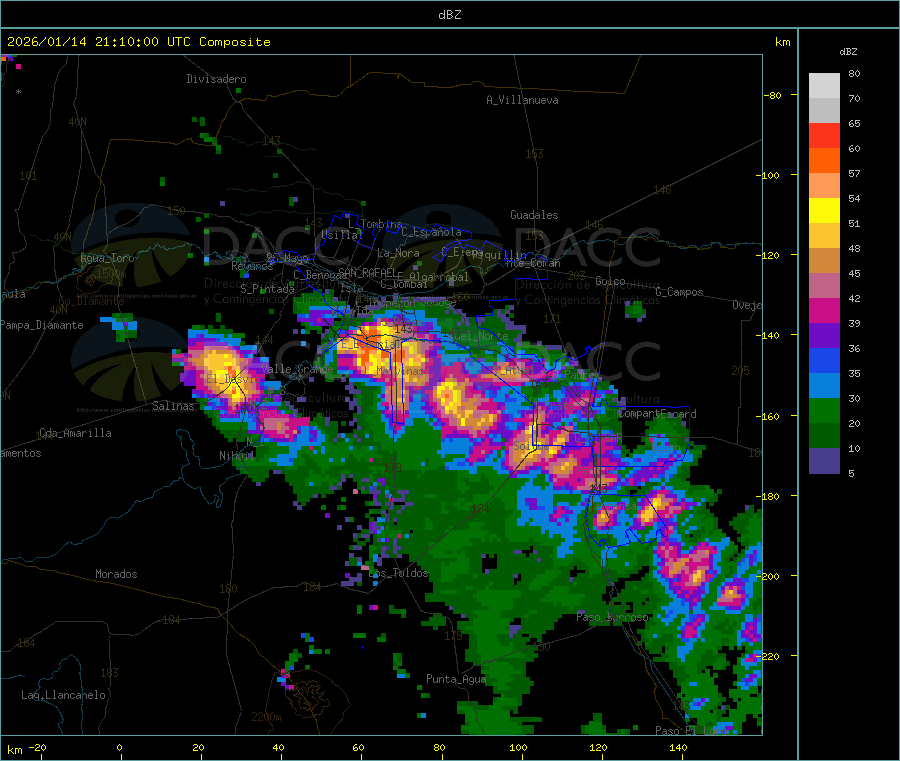Image resolution: width=900 pixels, height=761 pixels.
Task: Click the C_Española label
Action: [x=432, y=232]
